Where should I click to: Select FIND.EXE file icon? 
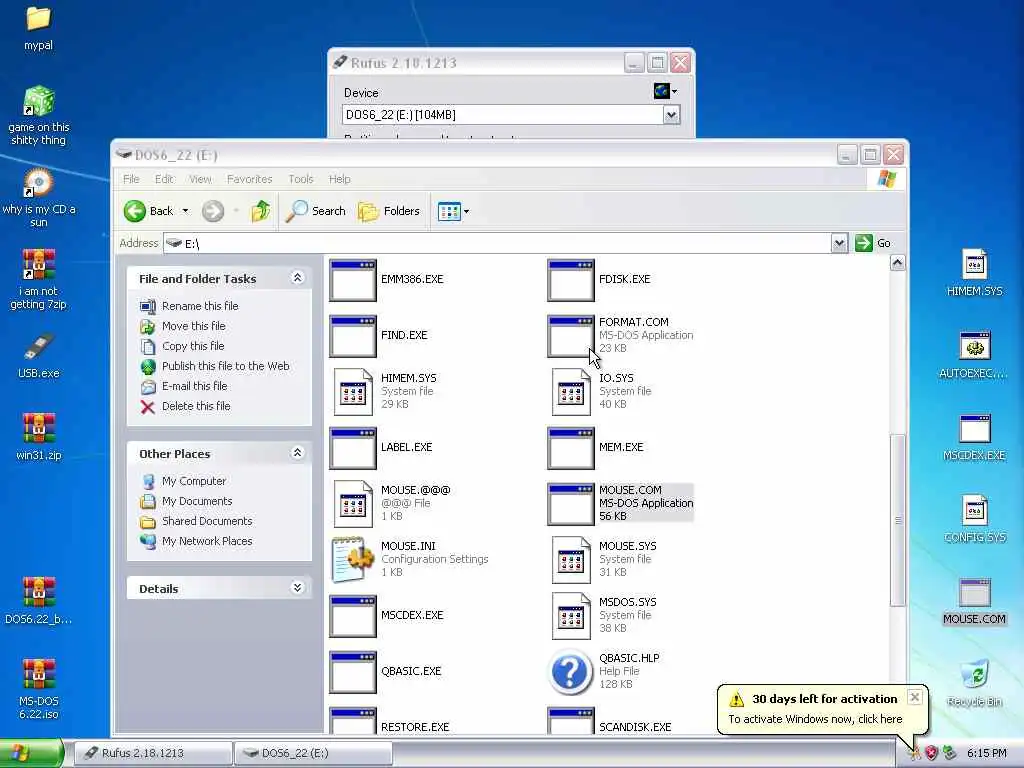[x=353, y=336]
